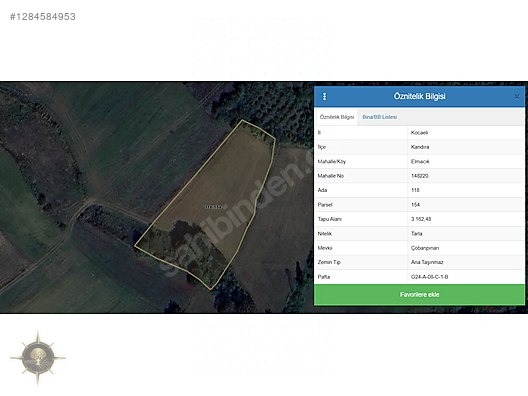Select the Parsel value 154
Screen dimensions: 528x396
coord(415,205)
